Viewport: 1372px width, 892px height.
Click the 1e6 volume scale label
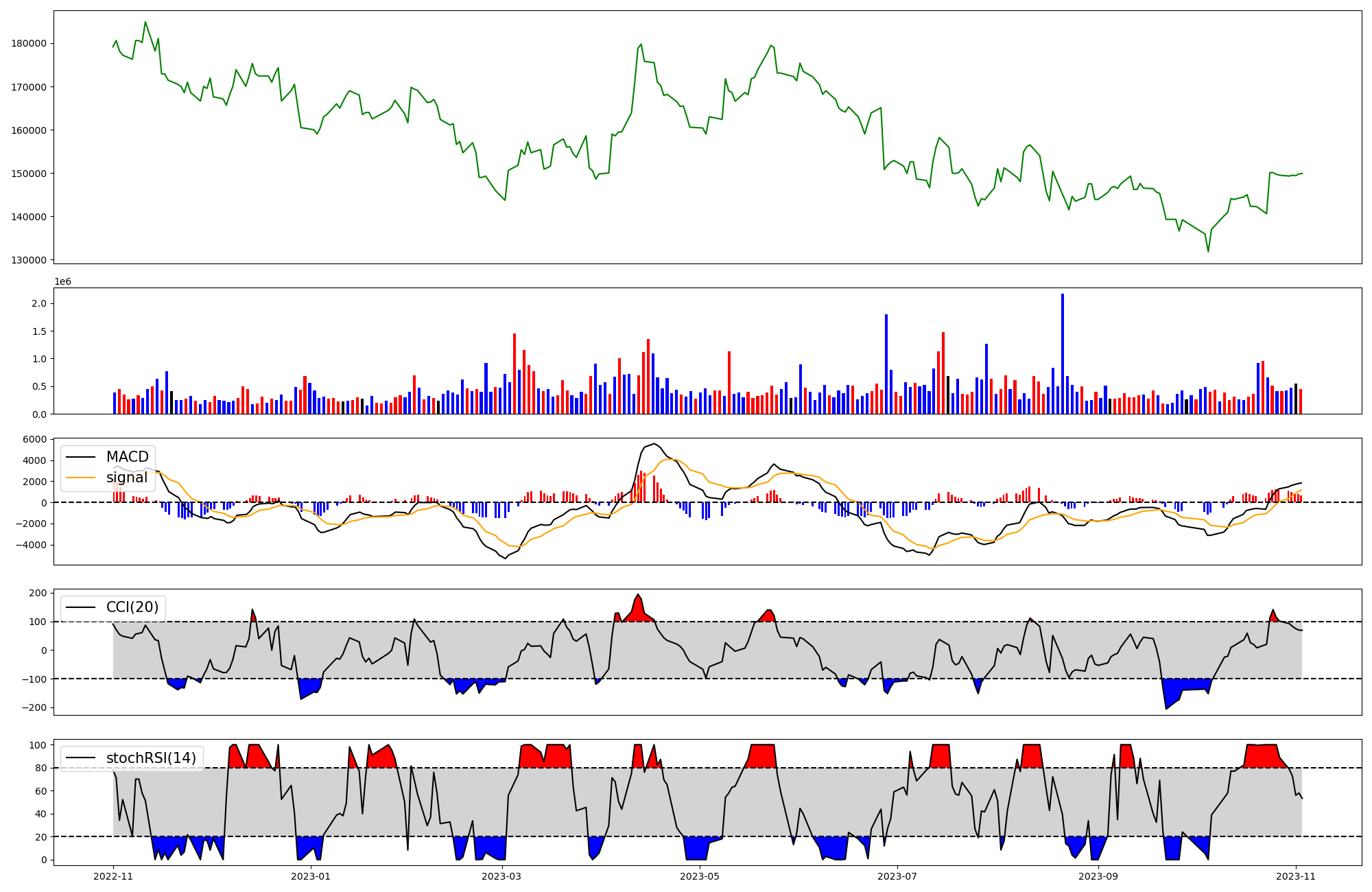click(x=62, y=282)
